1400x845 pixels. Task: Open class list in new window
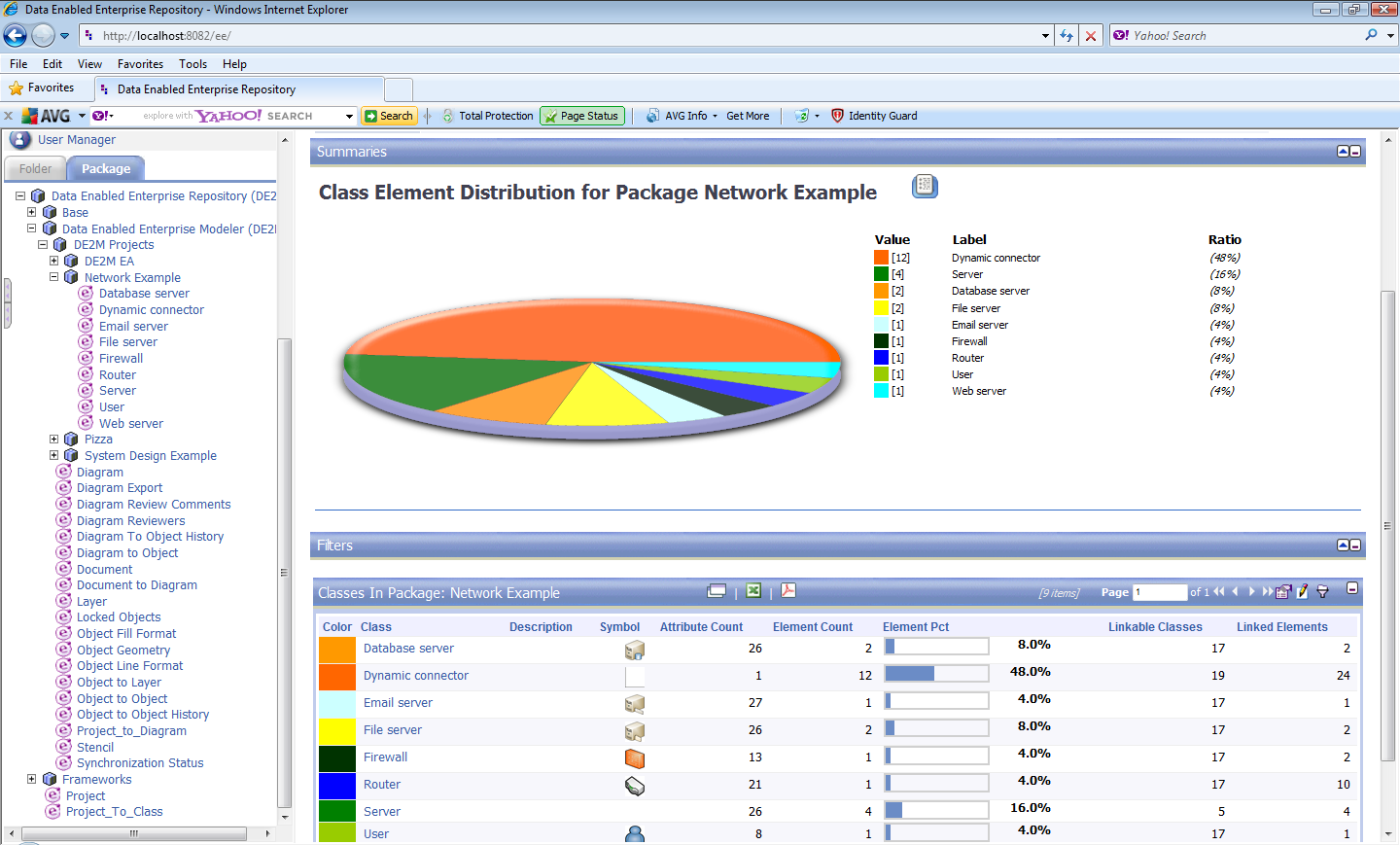tap(717, 590)
